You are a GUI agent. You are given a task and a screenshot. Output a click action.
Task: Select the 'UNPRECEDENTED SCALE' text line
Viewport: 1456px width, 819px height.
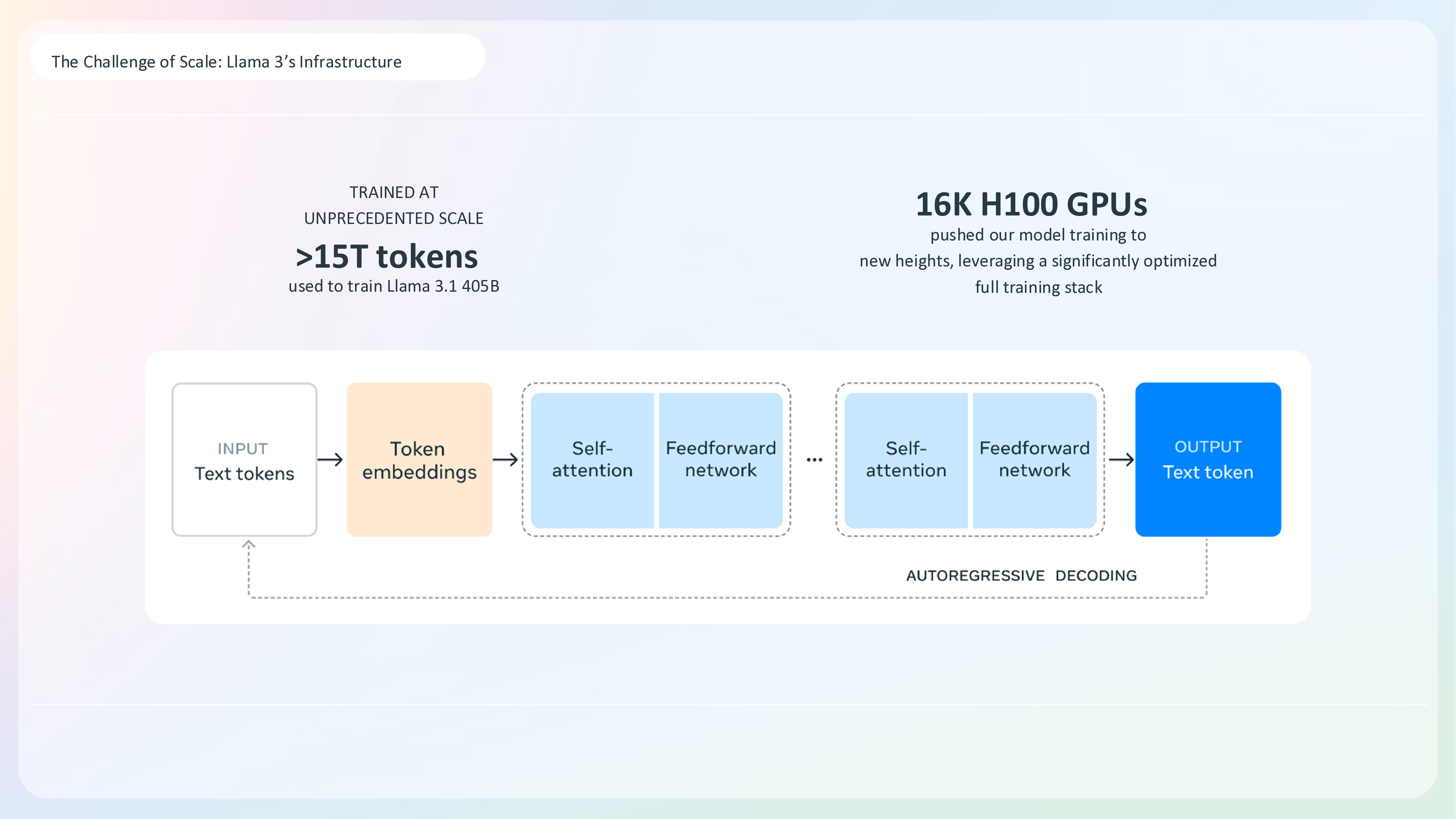393,219
